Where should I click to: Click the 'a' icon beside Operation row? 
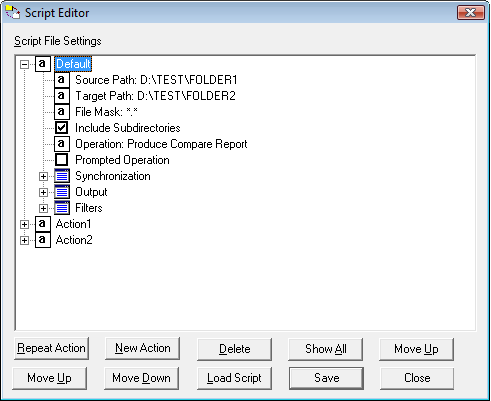[62, 144]
